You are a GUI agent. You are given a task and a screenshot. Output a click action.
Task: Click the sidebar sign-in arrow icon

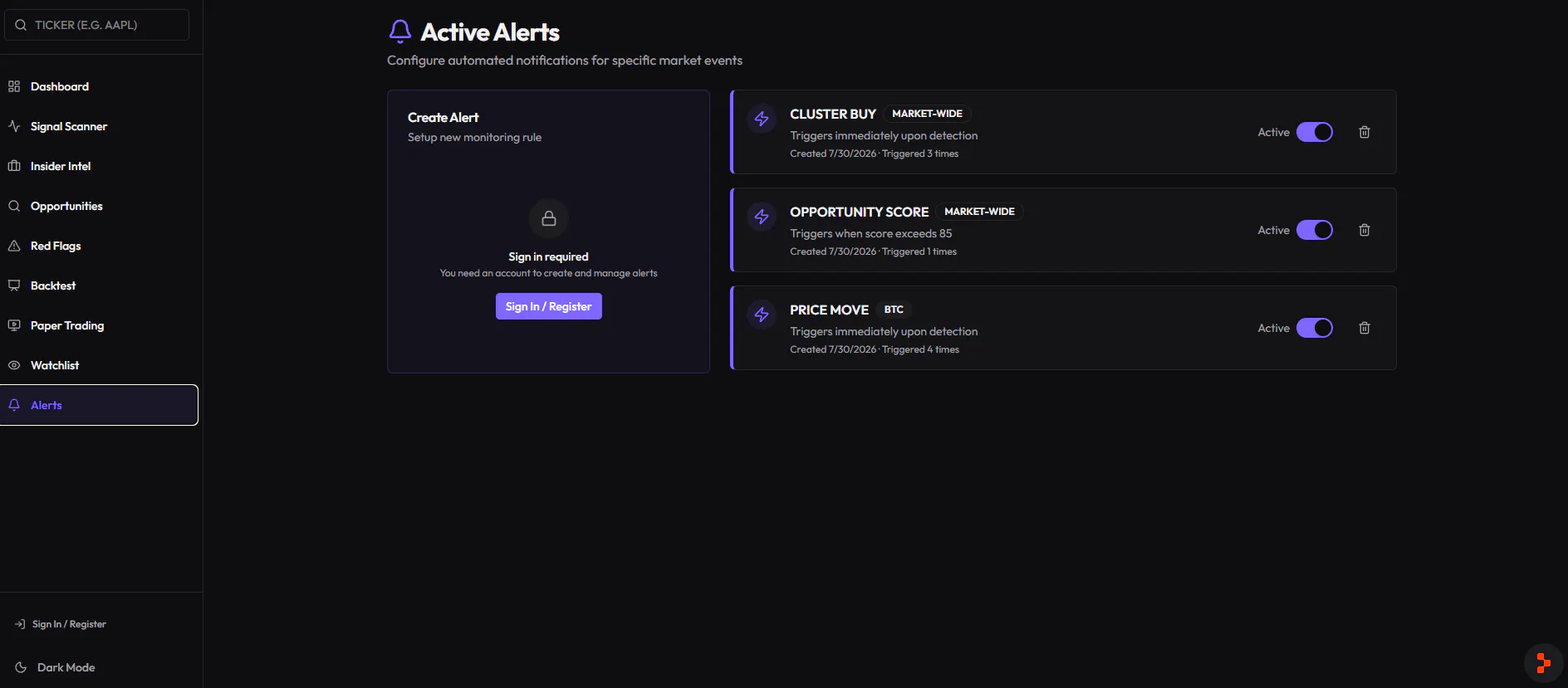(x=20, y=624)
